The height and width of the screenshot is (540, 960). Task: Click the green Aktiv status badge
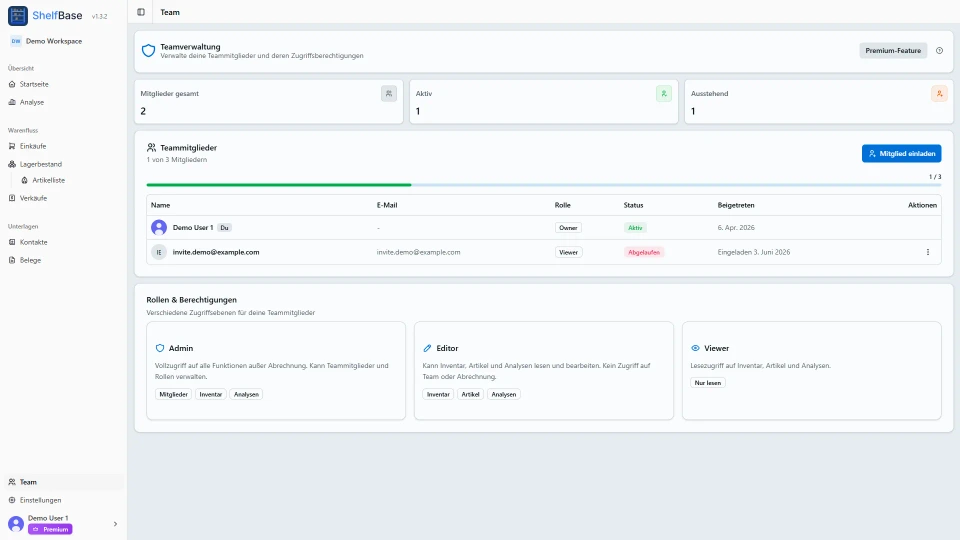click(x=635, y=228)
